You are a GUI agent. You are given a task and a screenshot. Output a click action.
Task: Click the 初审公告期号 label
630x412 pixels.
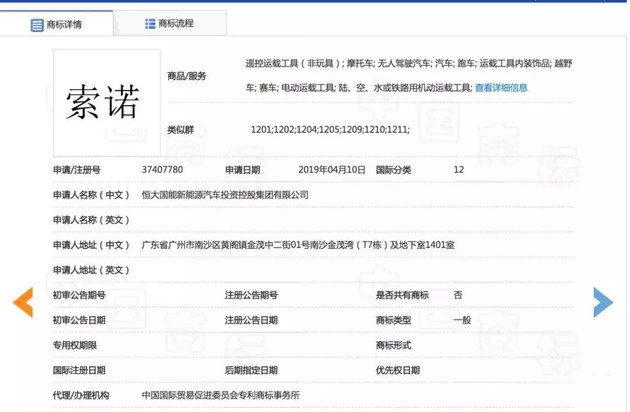(x=79, y=295)
